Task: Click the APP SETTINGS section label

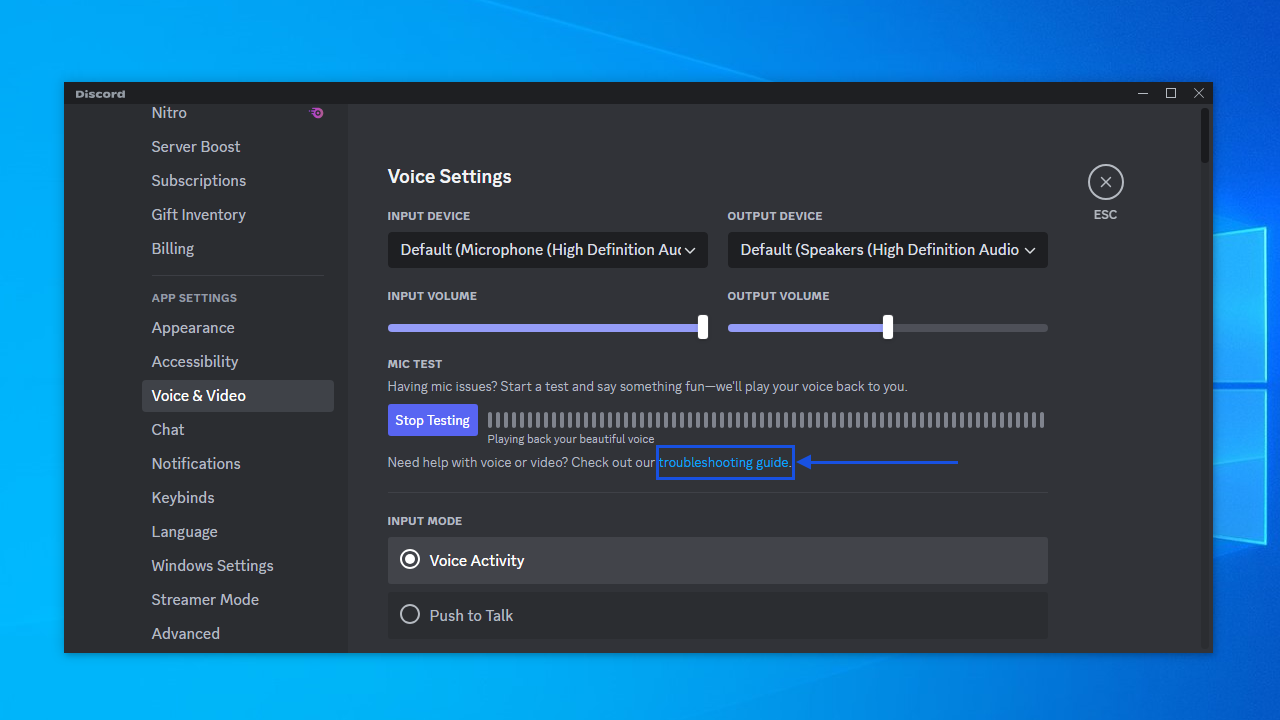Action: pos(194,298)
